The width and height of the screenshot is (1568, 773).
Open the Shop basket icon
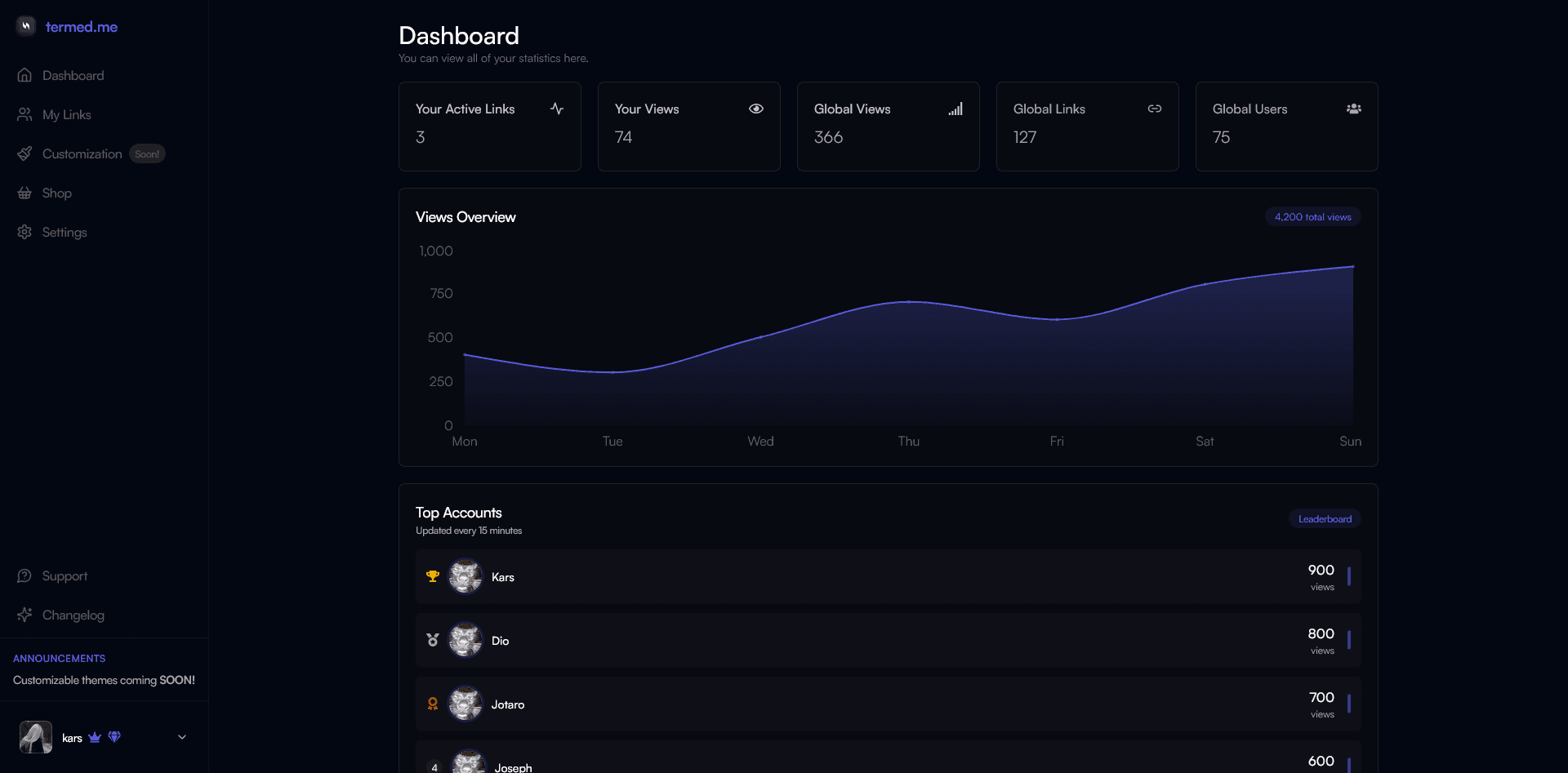point(24,193)
